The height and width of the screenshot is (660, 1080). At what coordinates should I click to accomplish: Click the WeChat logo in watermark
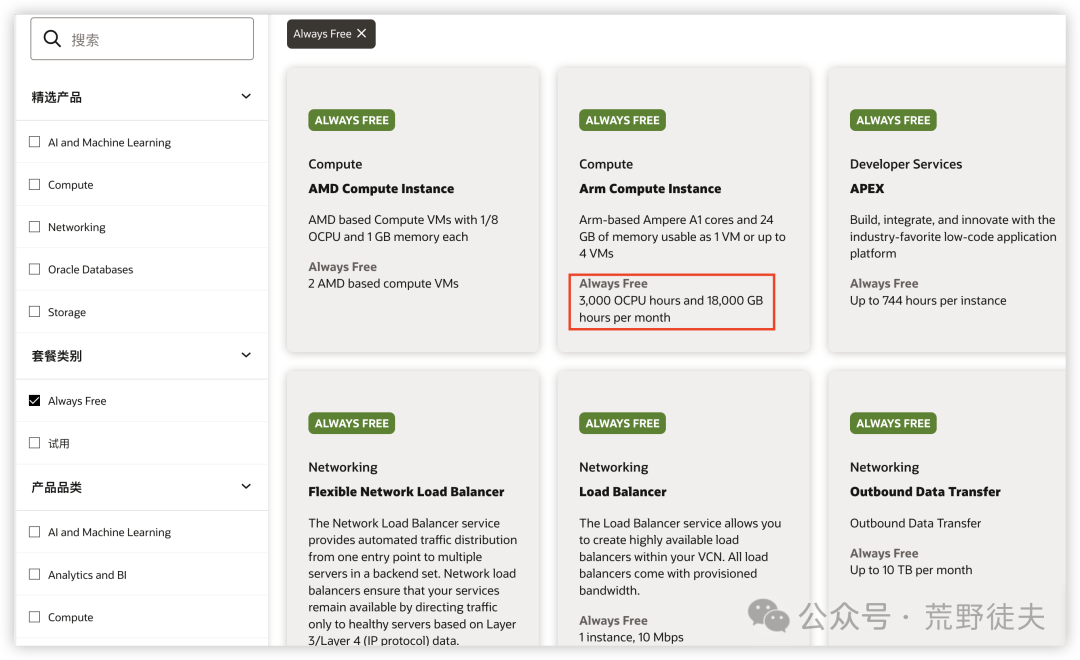[769, 615]
